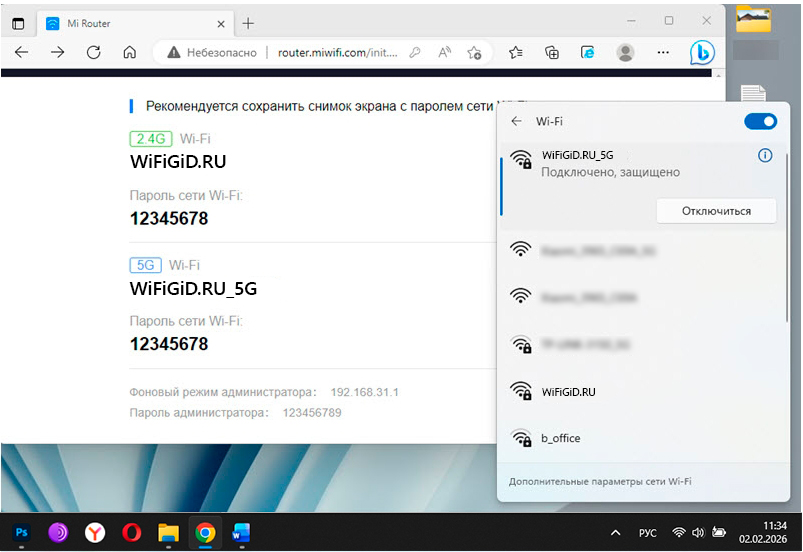Select the WiFiGiD.RU network in list
Viewport: 803px width, 552px height.
click(x=642, y=392)
